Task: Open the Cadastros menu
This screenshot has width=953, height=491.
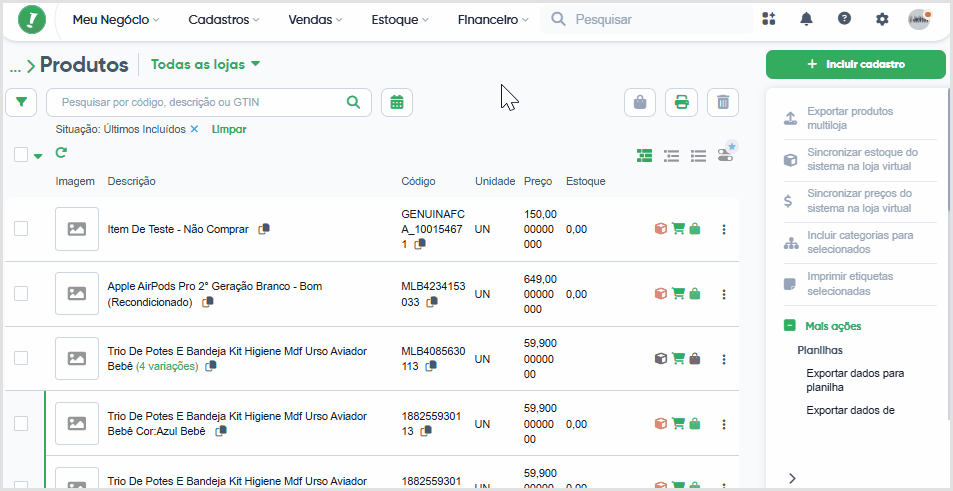Action: pos(224,20)
